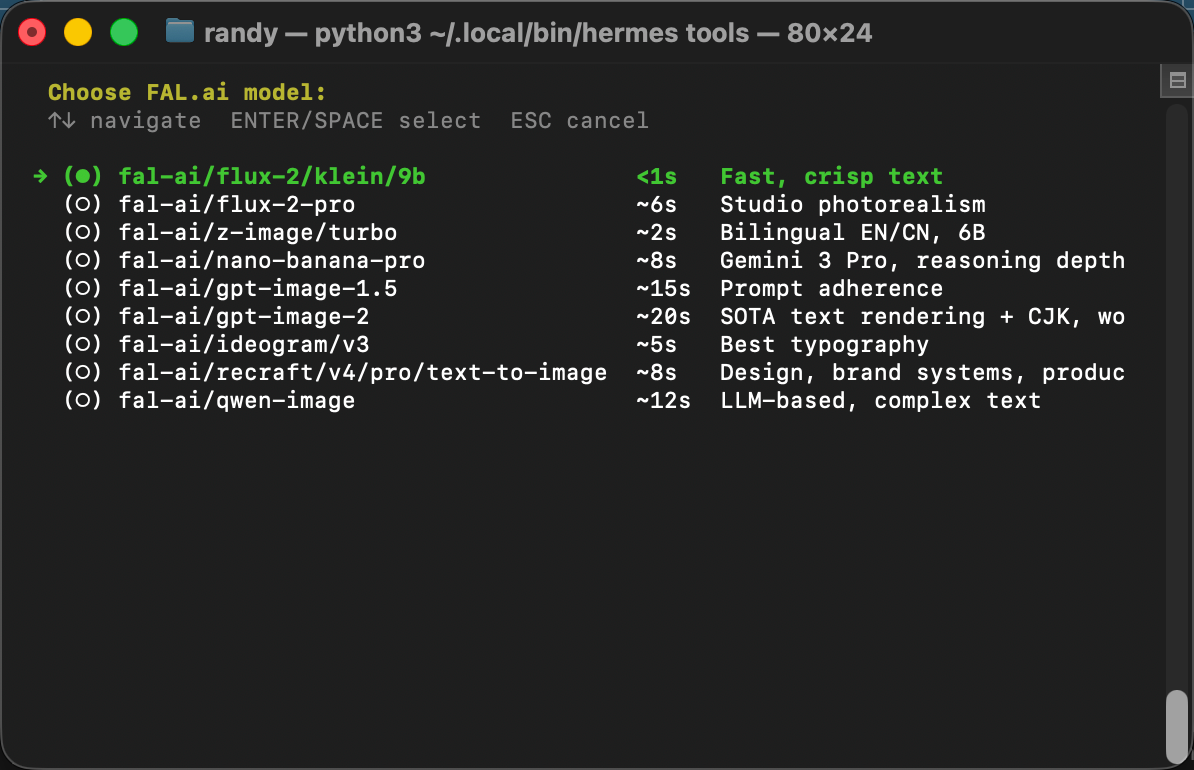The height and width of the screenshot is (770, 1194).
Task: Click the 'Studio photorealism' description
Action: pos(853,205)
